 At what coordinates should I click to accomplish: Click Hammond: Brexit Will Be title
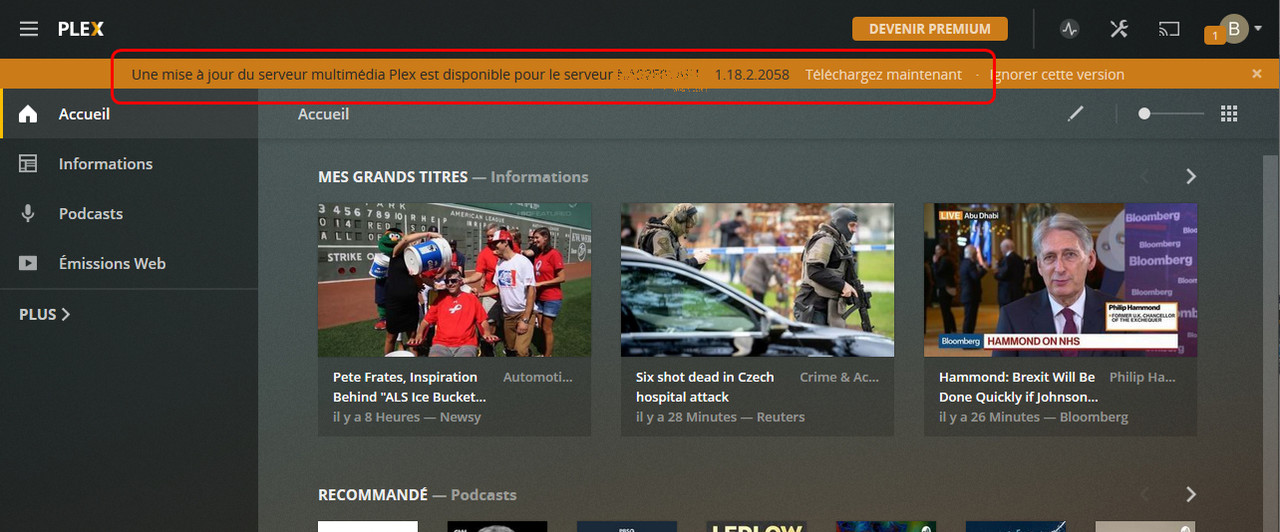pyautogui.click(x=1017, y=387)
